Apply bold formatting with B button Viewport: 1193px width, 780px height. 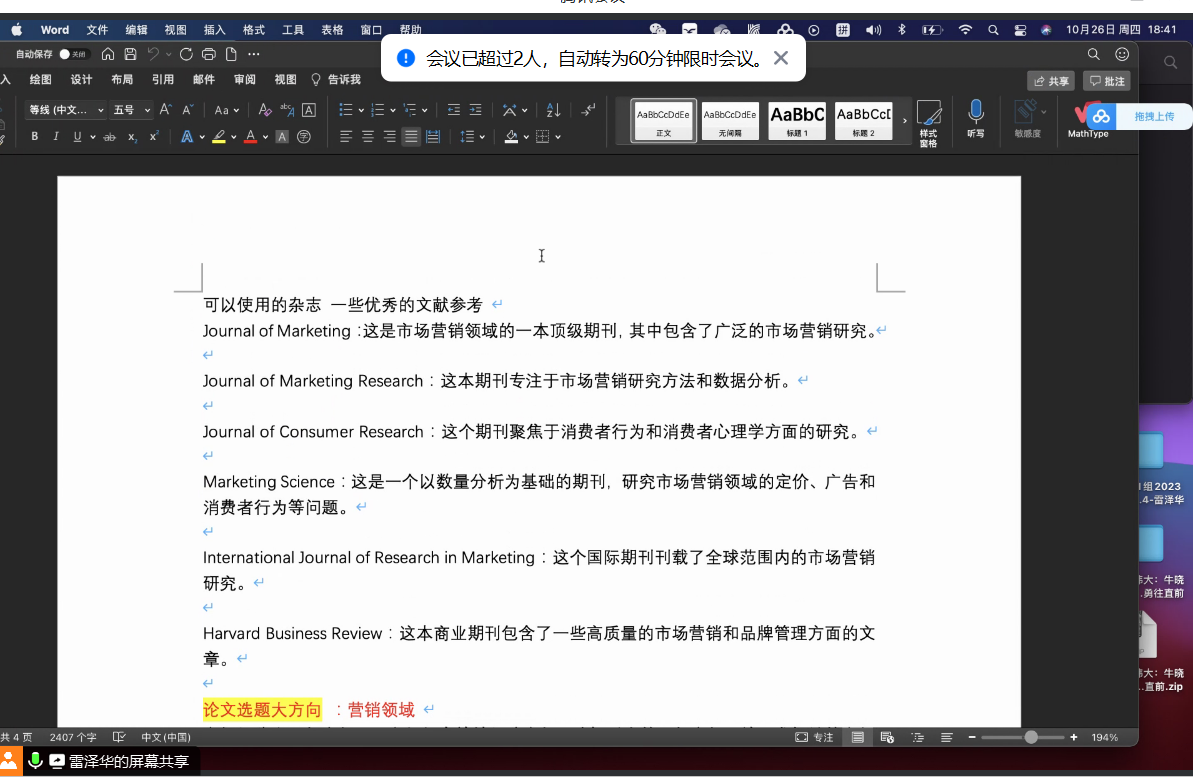tap(34, 137)
